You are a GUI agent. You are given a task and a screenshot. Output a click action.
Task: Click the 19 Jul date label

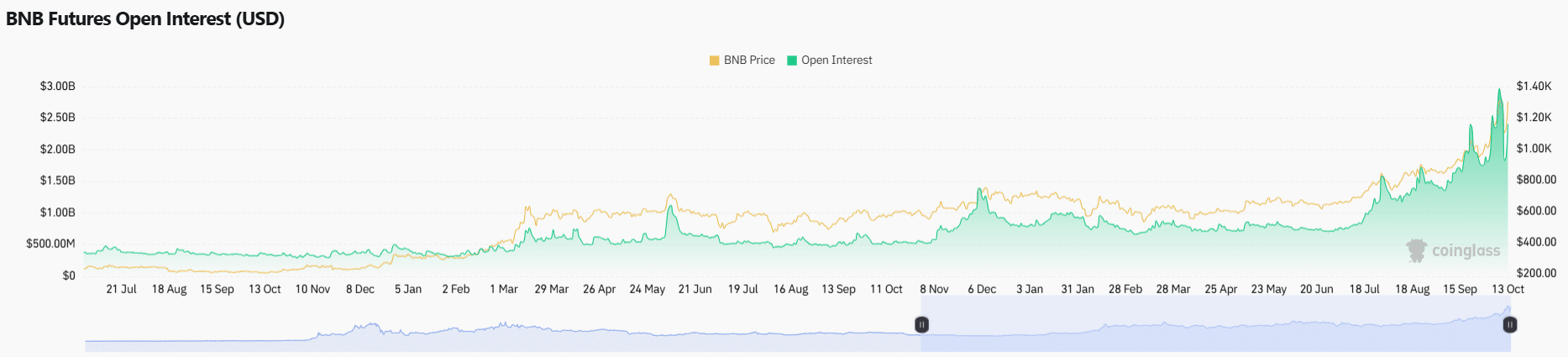(x=743, y=289)
